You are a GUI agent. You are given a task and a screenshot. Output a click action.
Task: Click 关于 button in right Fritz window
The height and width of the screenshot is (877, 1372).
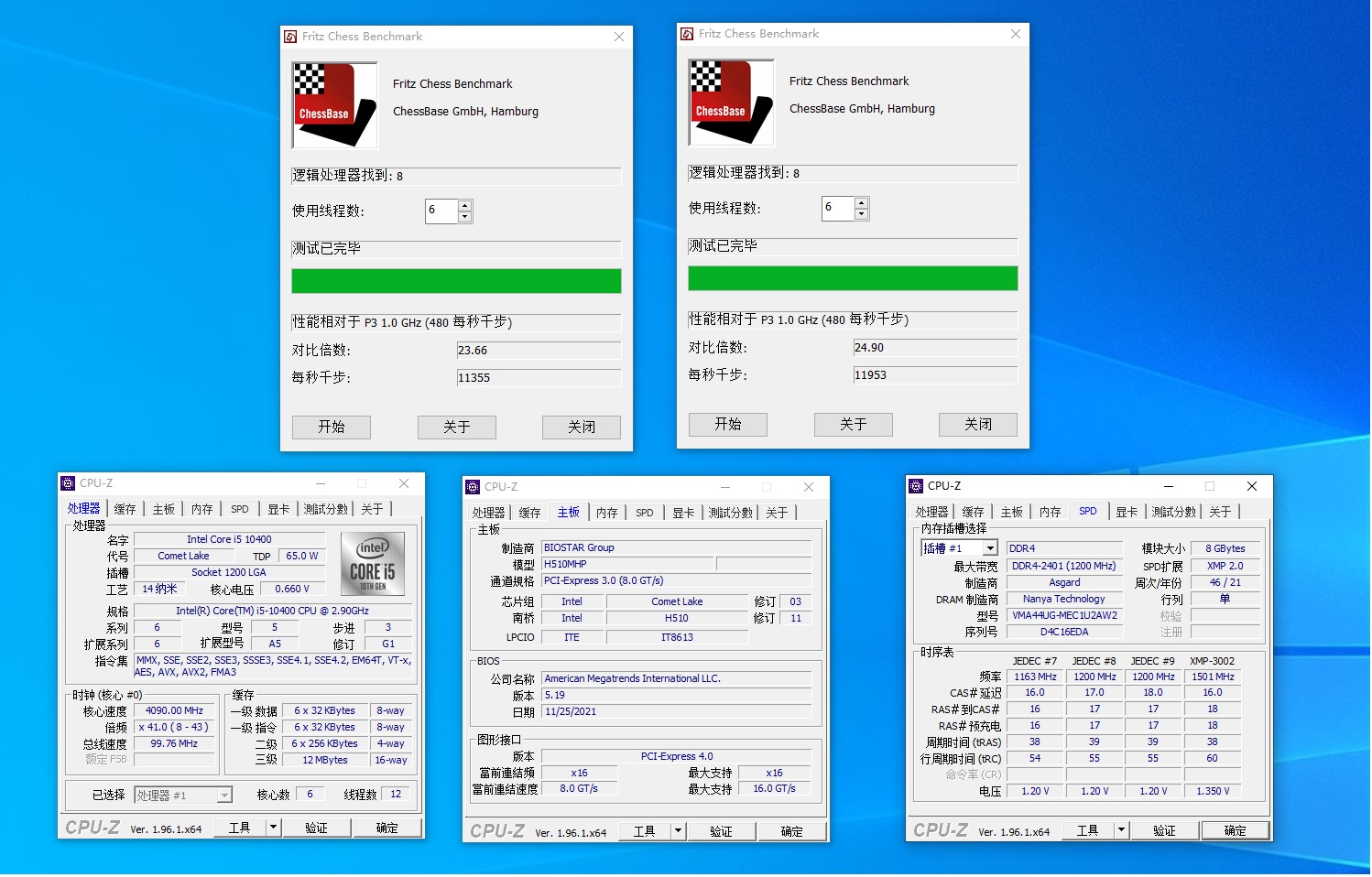coord(854,425)
